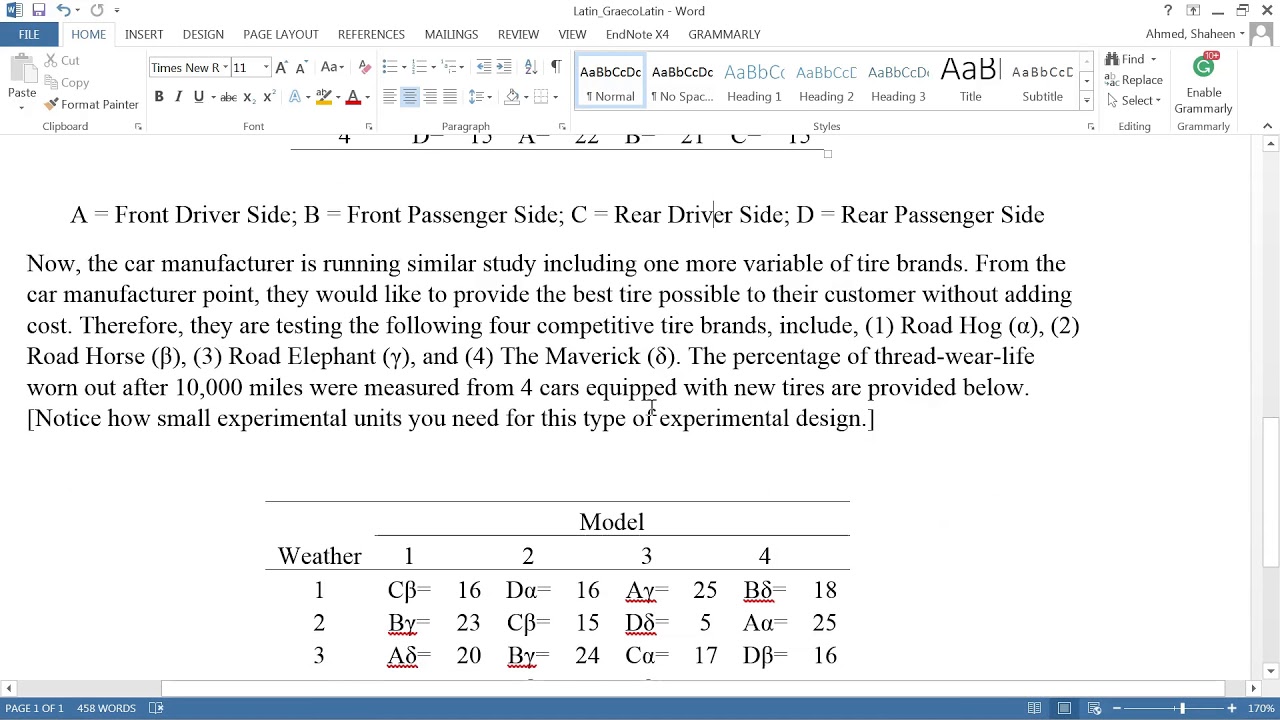Screen dimensions: 1280x720
Task: Click the Decrease Indent icon
Action: (484, 67)
